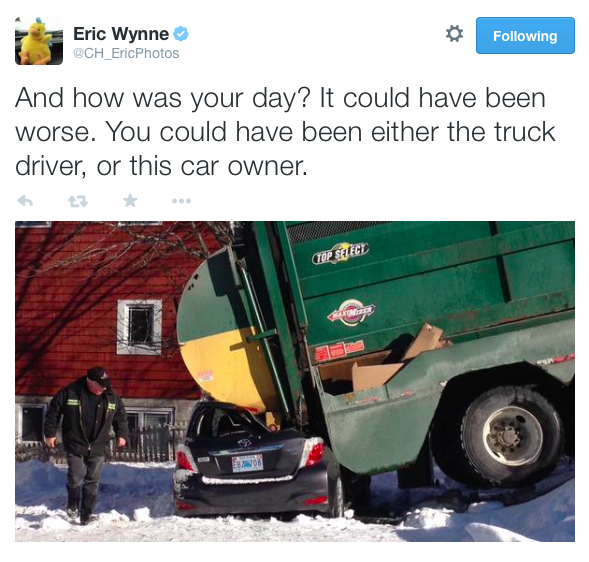This screenshot has height=562, width=589.
Task: Click the white-framed window on the red house
Action: point(139,327)
